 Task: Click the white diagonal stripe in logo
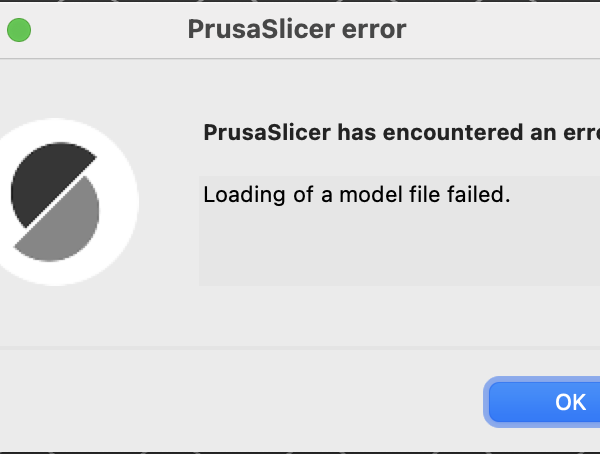54,202
